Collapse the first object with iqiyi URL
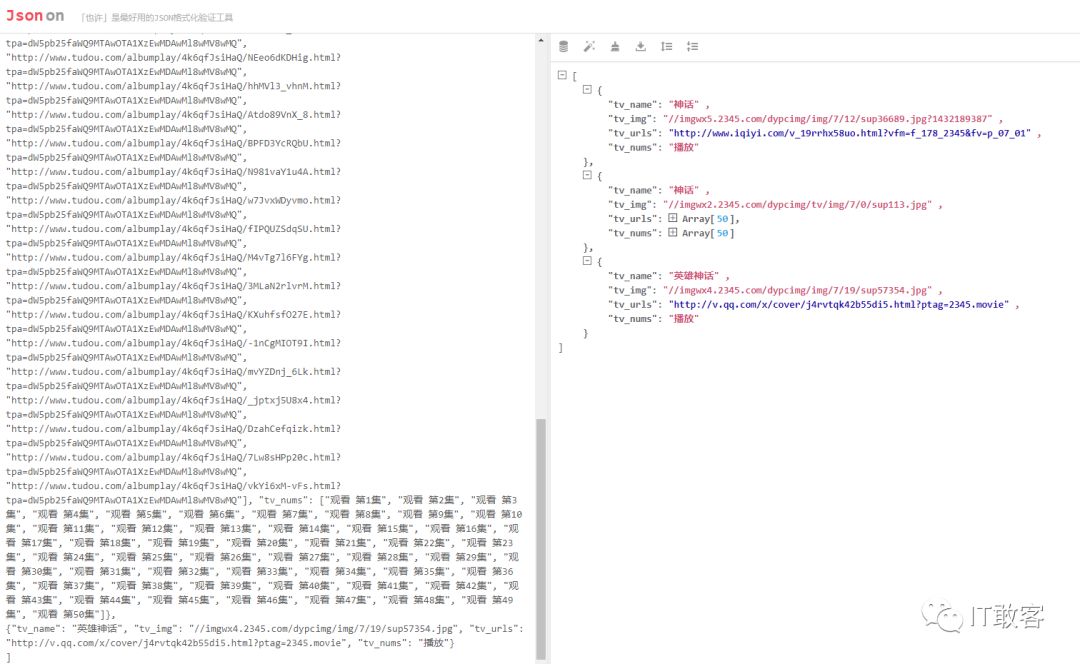1080x664 pixels. point(587,90)
